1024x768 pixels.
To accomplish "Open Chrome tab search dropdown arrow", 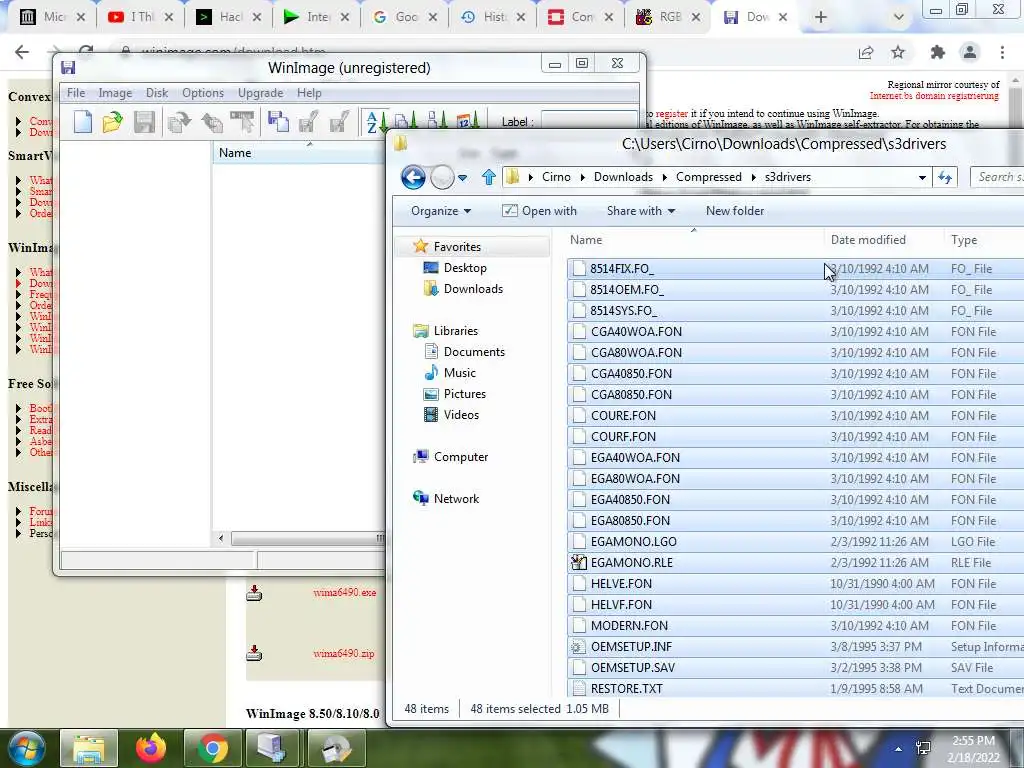I will click(x=899, y=17).
